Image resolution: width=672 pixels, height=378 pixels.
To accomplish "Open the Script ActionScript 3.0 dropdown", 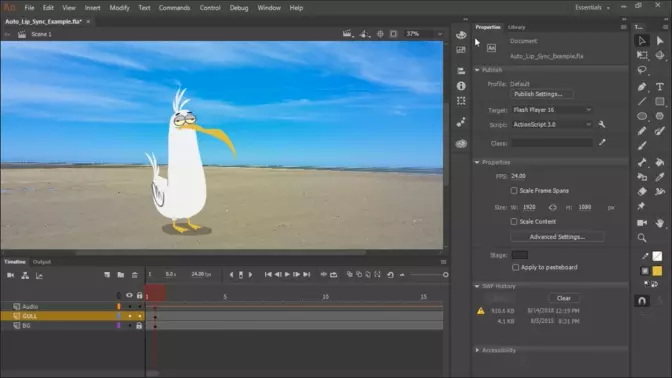I will tap(552, 125).
